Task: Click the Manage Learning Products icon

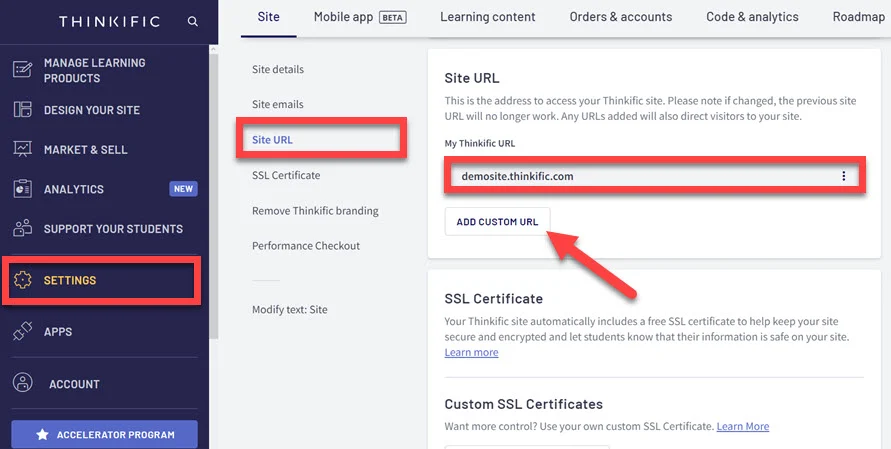Action: coord(22,70)
